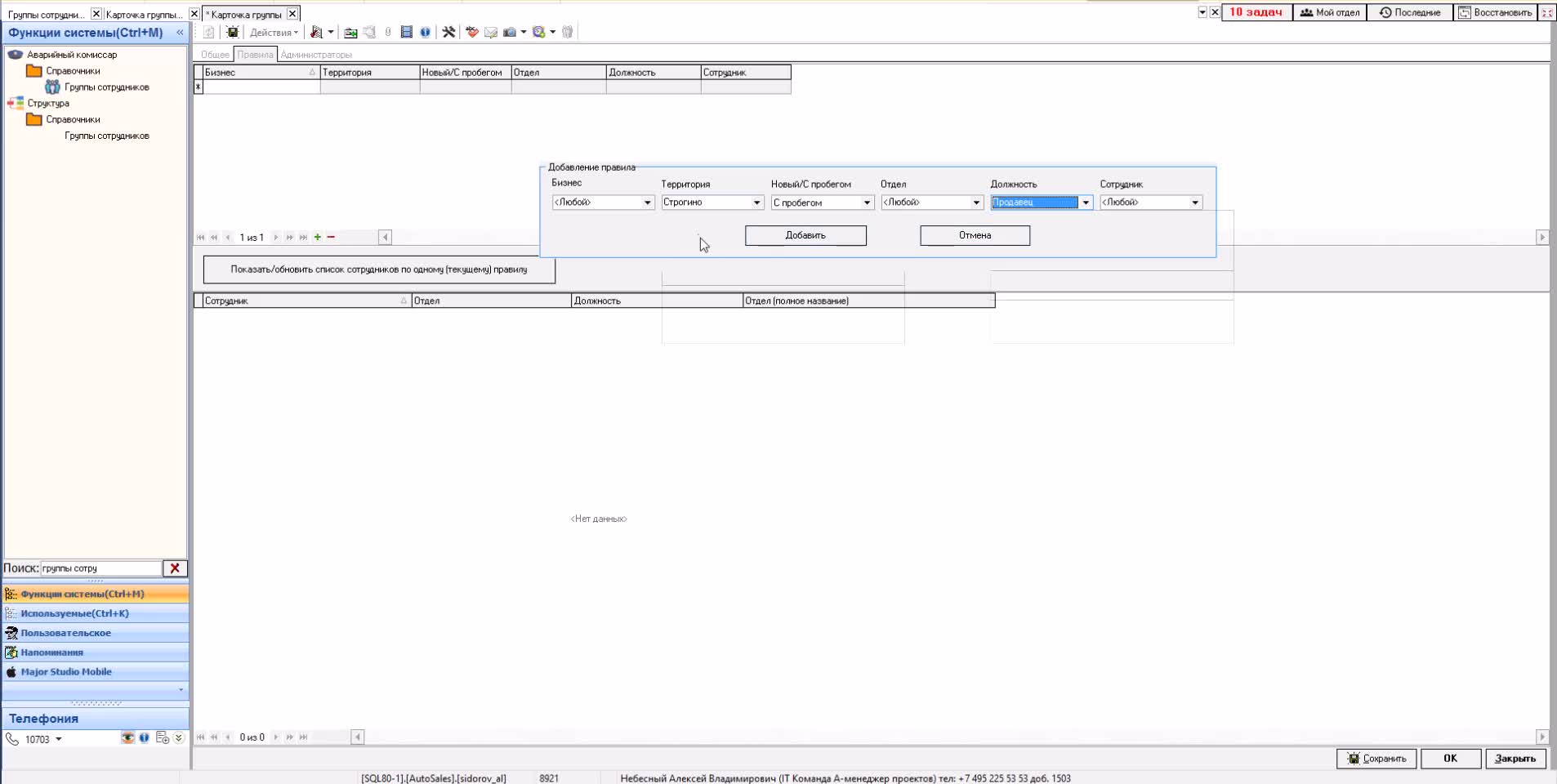1557x784 pixels.
Task: Clear the search field with the red X
Action: pos(175,568)
